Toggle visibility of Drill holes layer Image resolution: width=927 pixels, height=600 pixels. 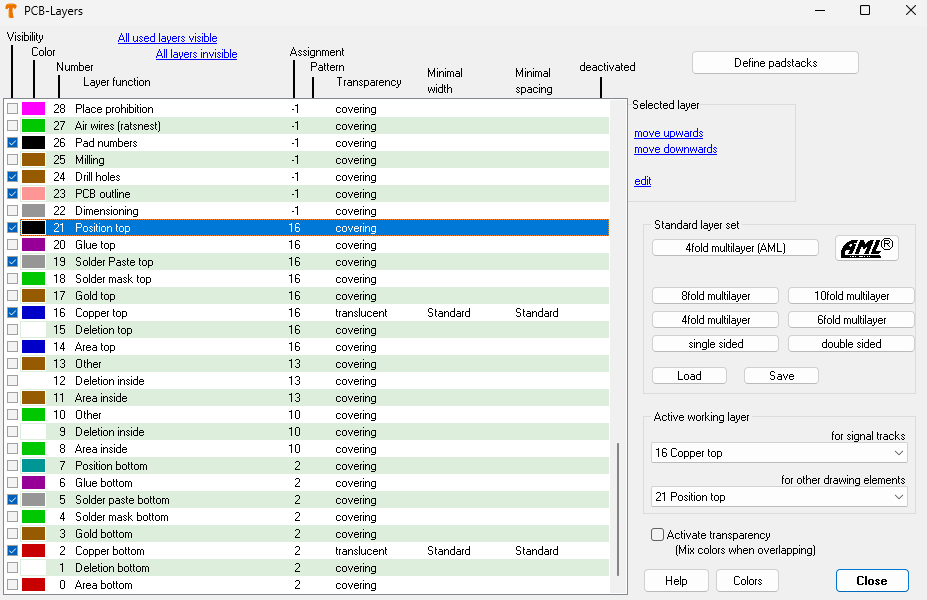(12, 177)
